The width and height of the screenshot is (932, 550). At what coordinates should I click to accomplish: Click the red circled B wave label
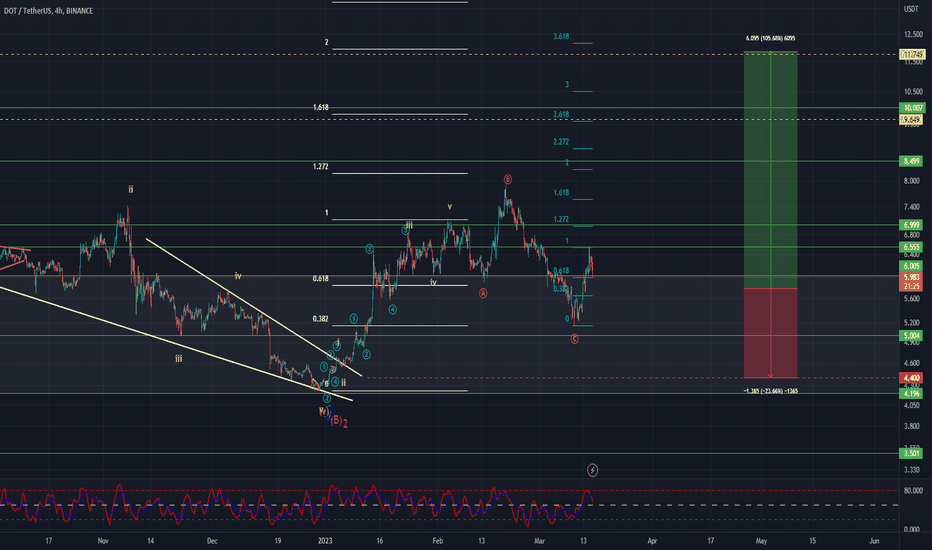[x=508, y=179]
